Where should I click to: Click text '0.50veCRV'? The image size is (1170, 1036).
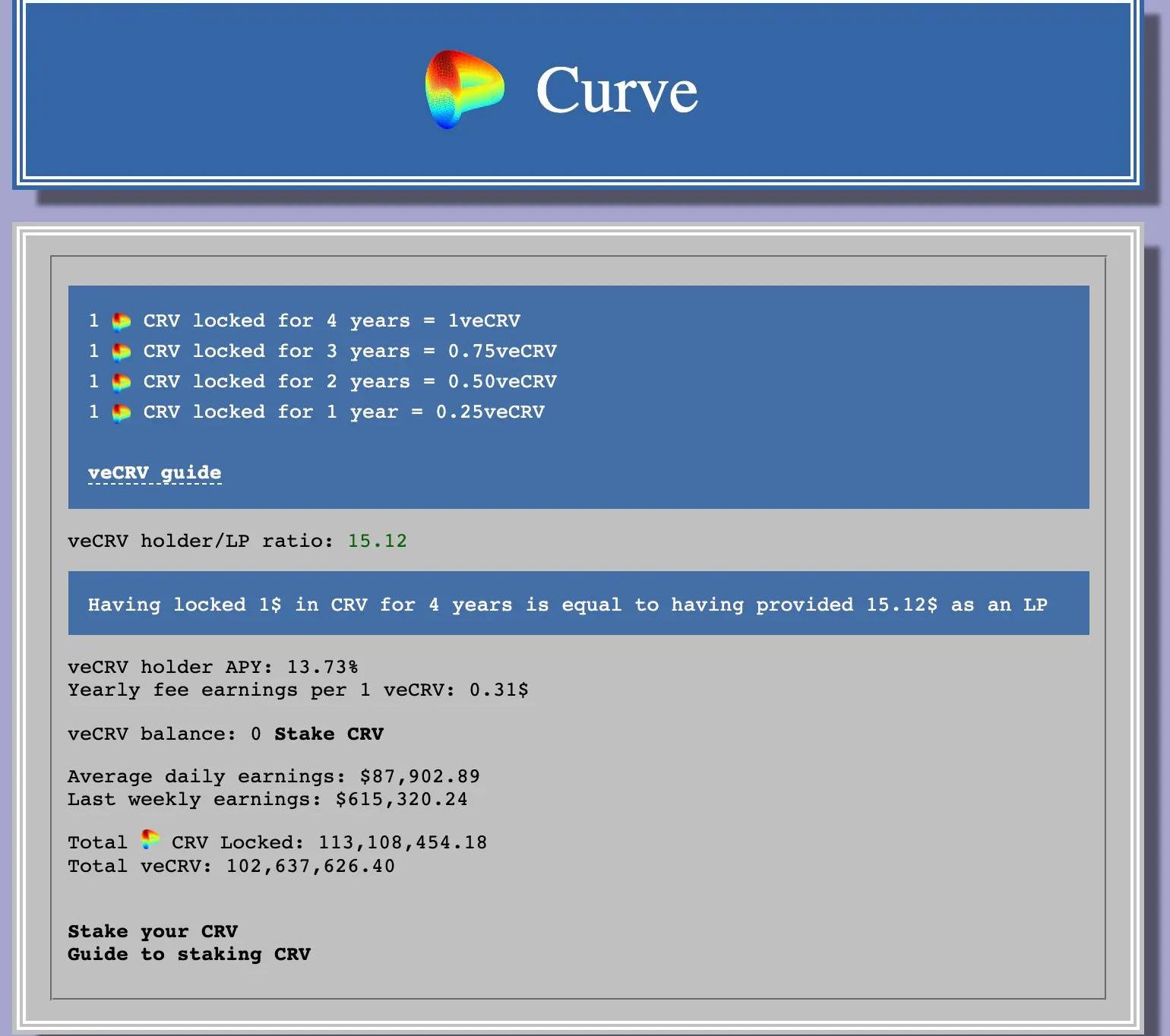click(x=502, y=381)
